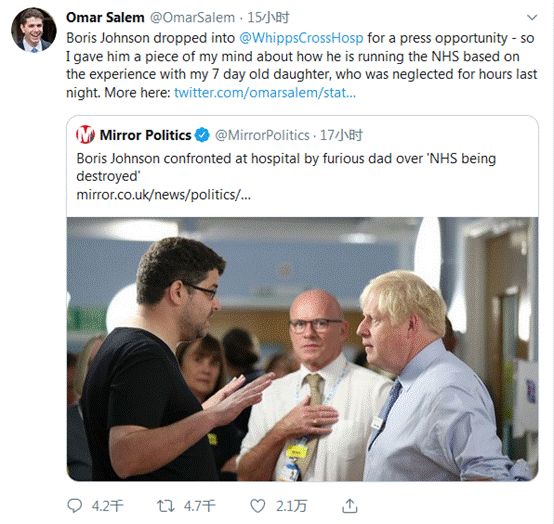Open the quoted tweet headline text
This screenshot has height=524, width=554.
[x=286, y=167]
